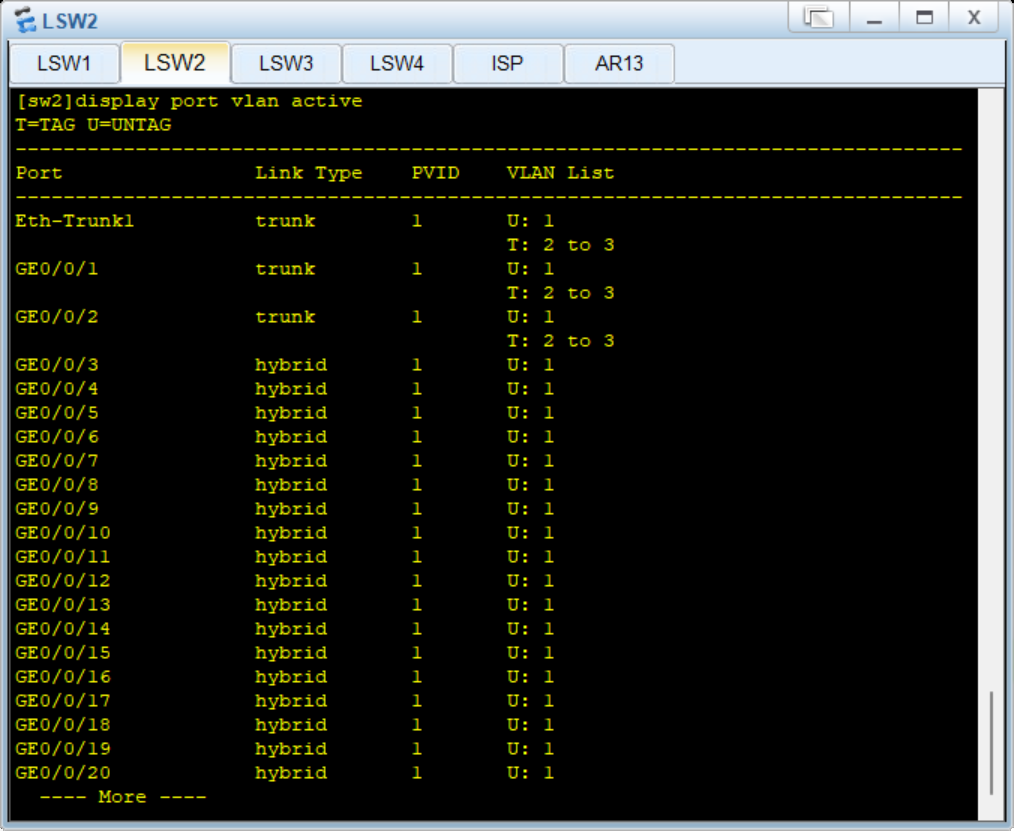The image size is (1014, 831).
Task: Click 'U: 1' VLAN list of Eth-Trunk1
Action: tap(530, 221)
